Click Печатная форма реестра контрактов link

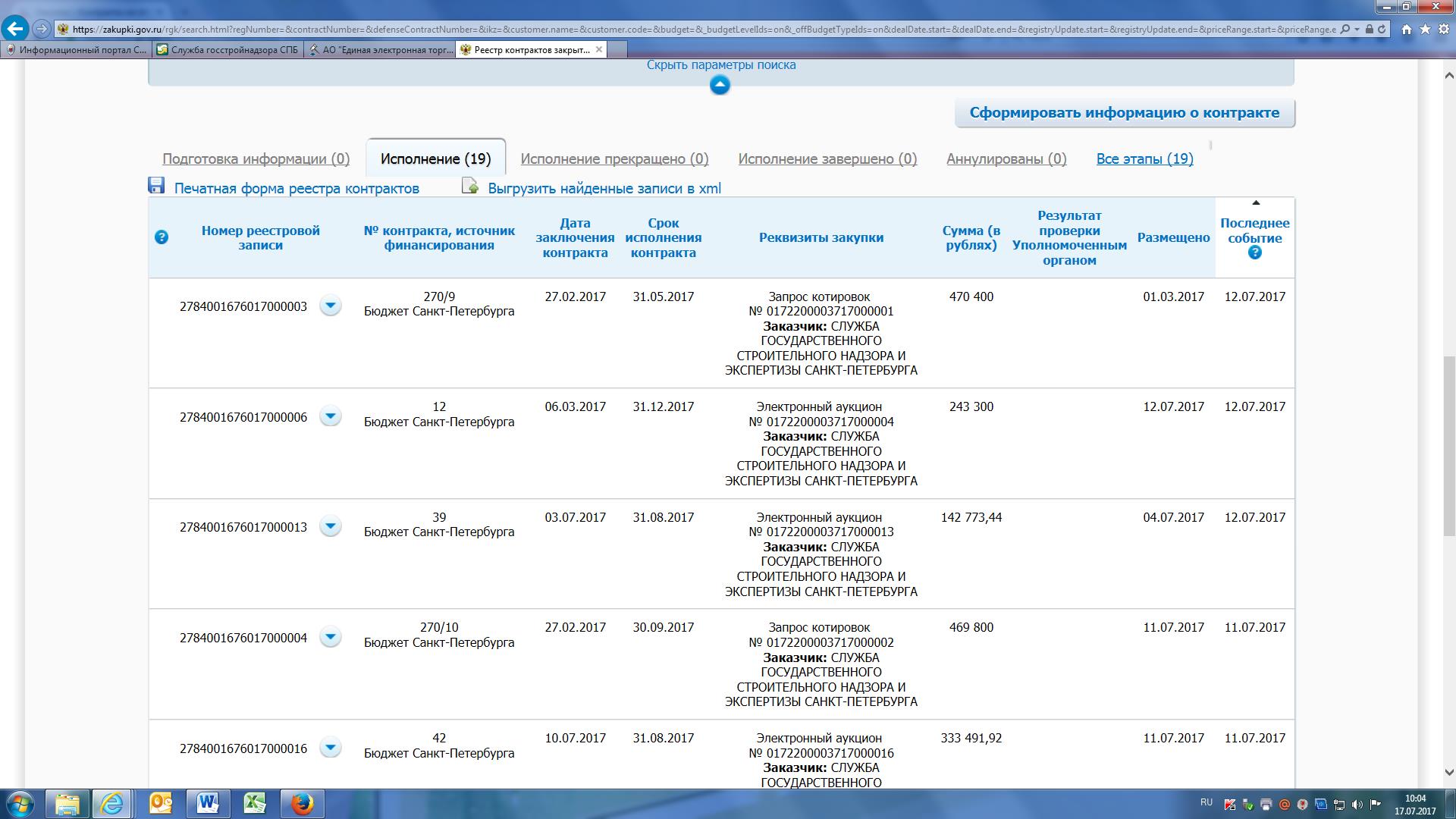tap(297, 189)
